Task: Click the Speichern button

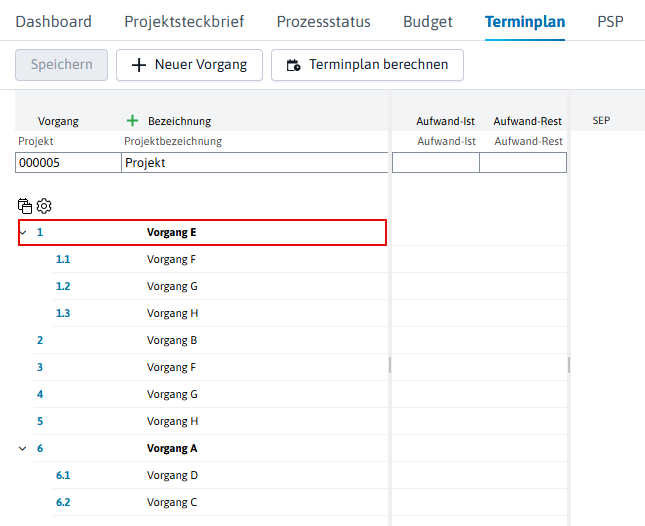Action: 62,65
